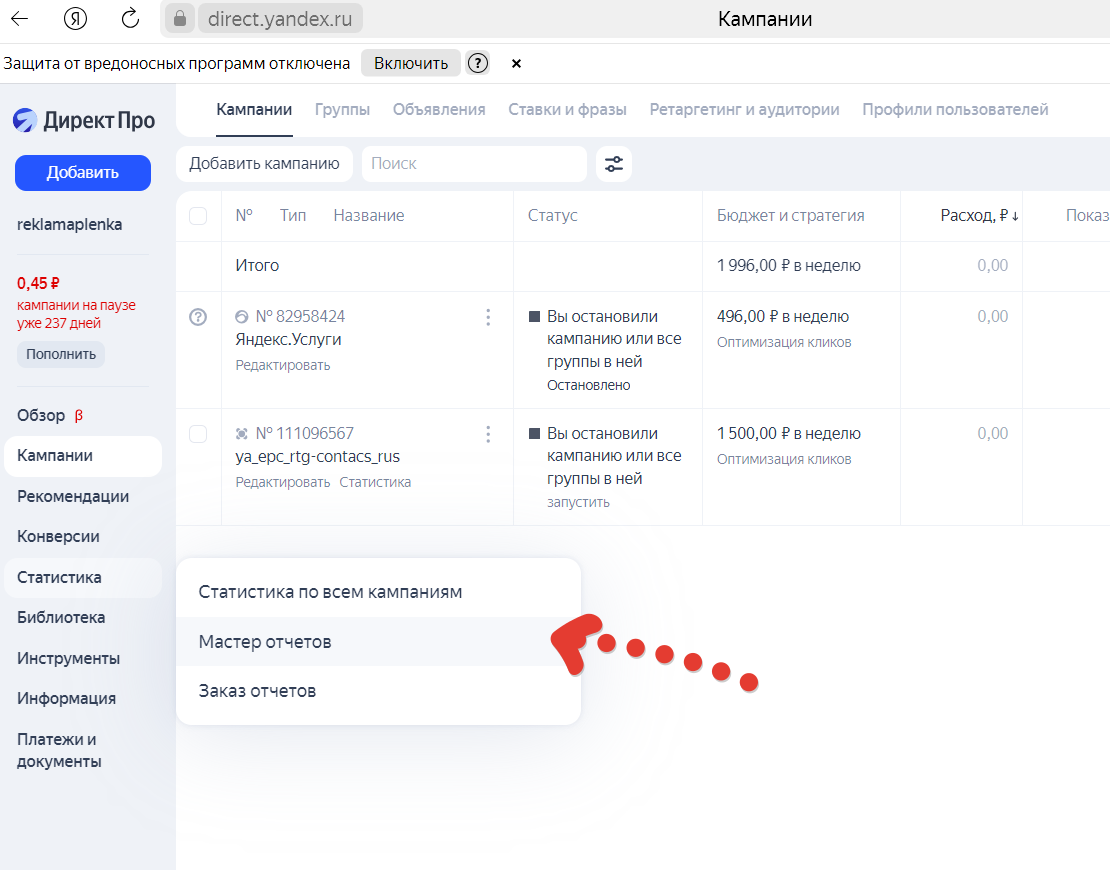Click the Статус column header
Screen dimensions: 1110x870
point(552,216)
